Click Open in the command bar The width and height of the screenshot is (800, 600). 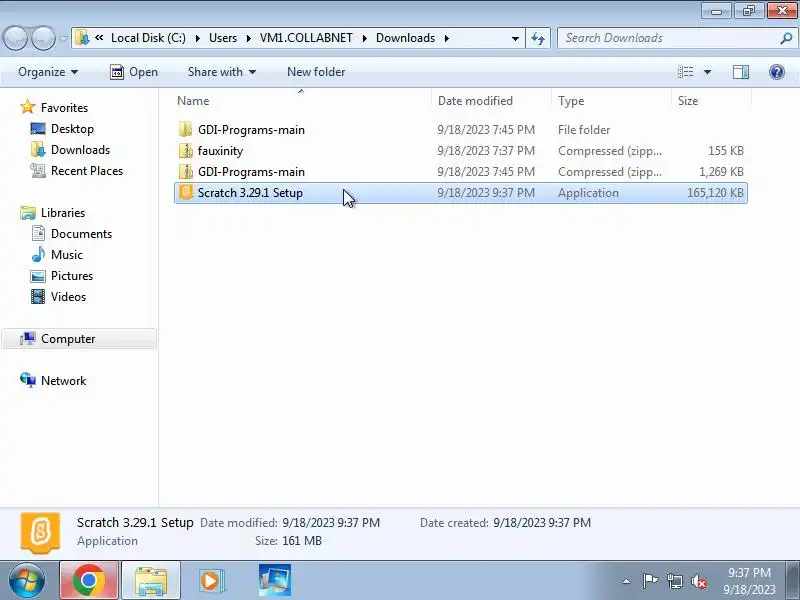click(x=134, y=72)
